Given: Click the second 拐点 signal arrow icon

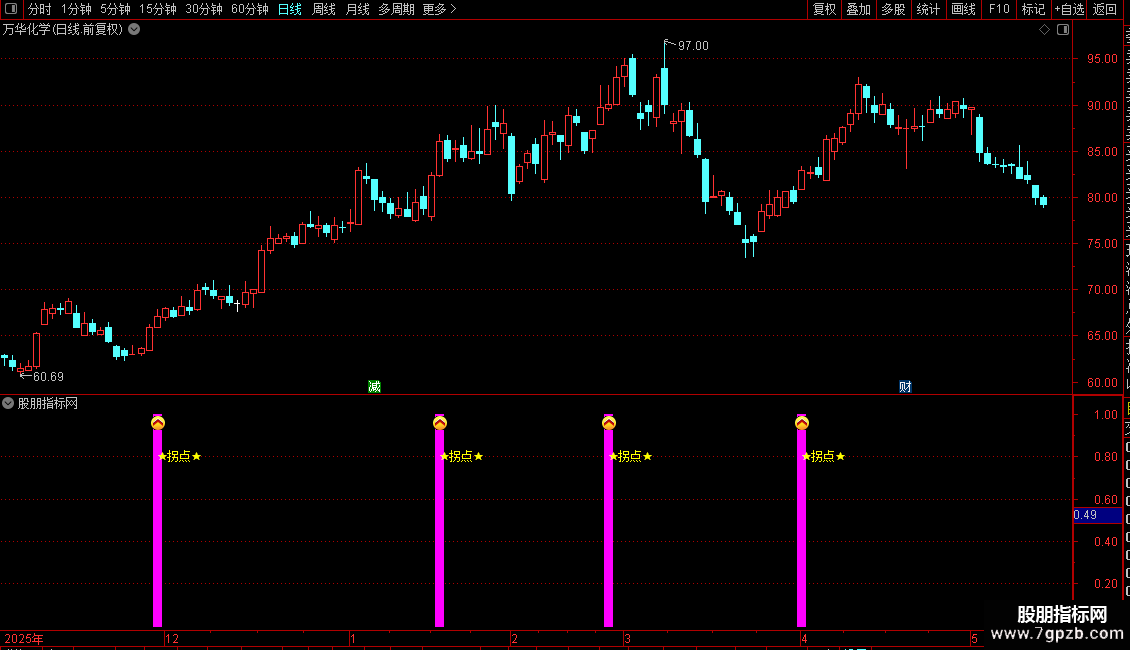Looking at the screenshot, I should [440, 423].
